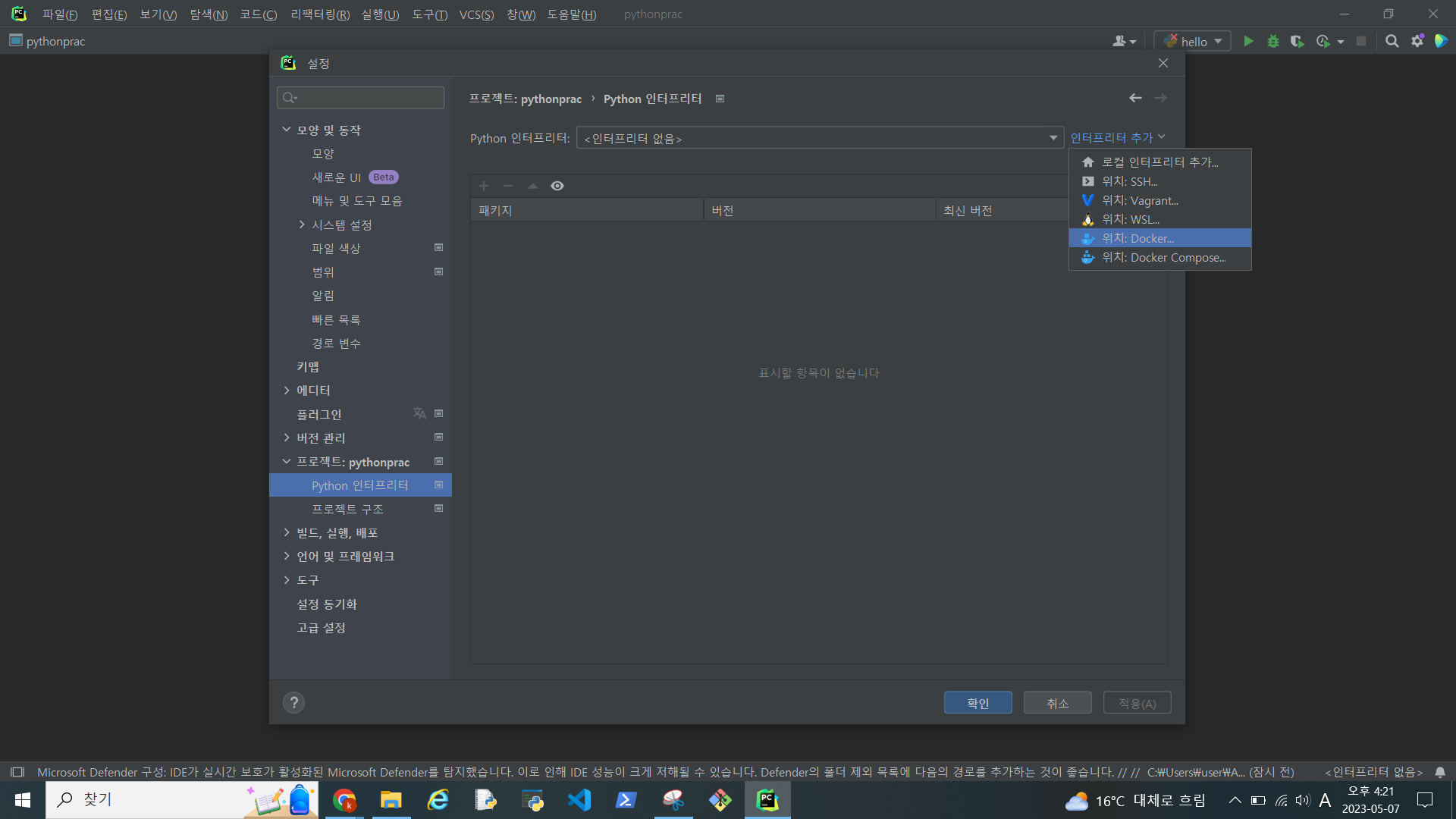
Task: Open the Python interpreter selection dropdown
Action: click(x=820, y=138)
